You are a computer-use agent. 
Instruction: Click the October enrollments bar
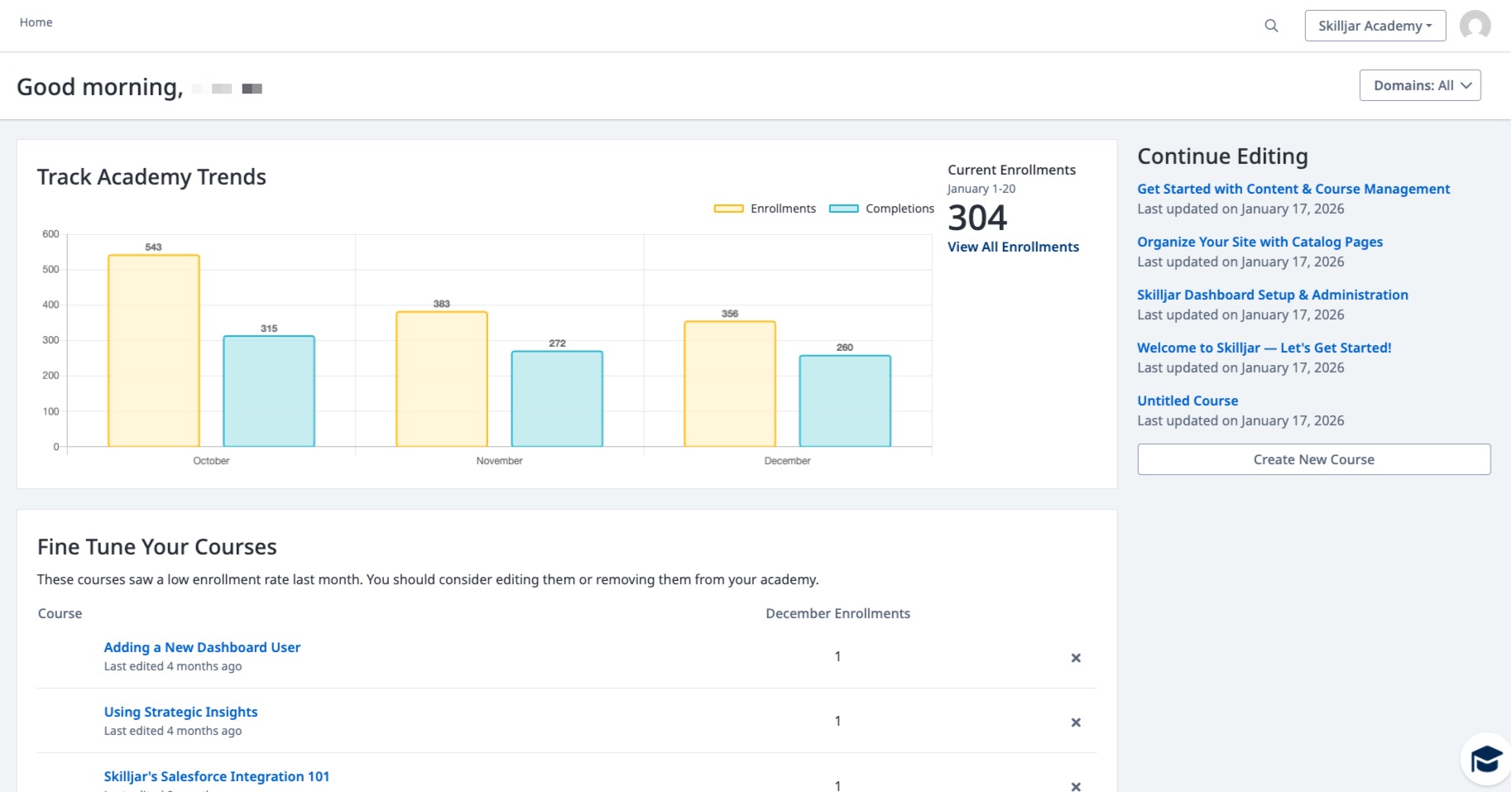click(154, 352)
